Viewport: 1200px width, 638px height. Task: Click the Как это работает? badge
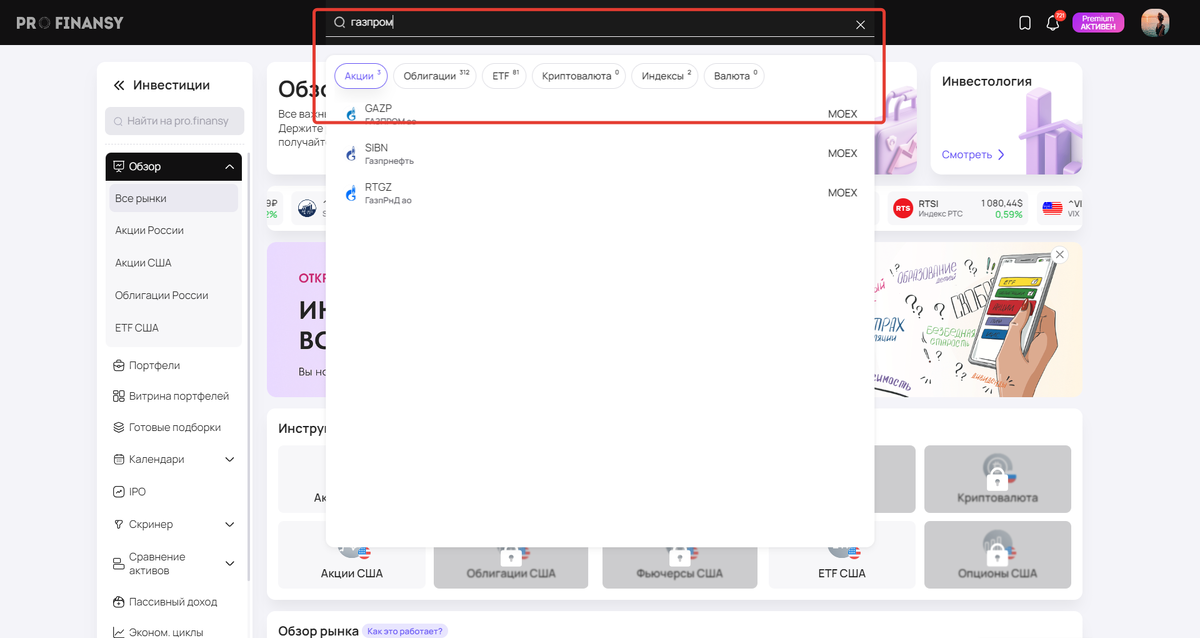point(405,631)
